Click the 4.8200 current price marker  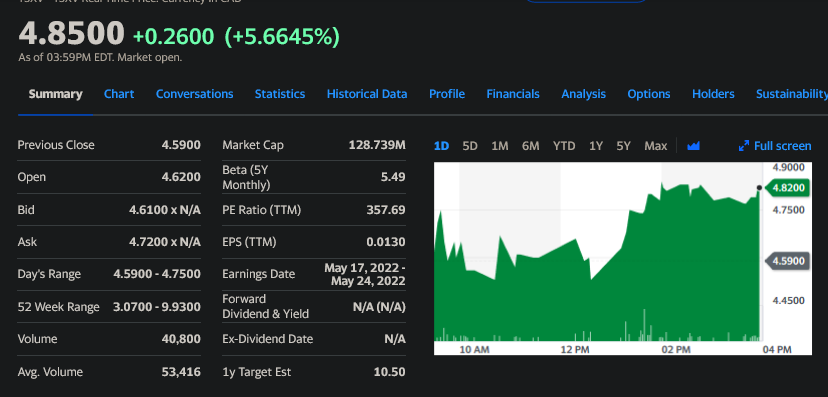(x=787, y=187)
